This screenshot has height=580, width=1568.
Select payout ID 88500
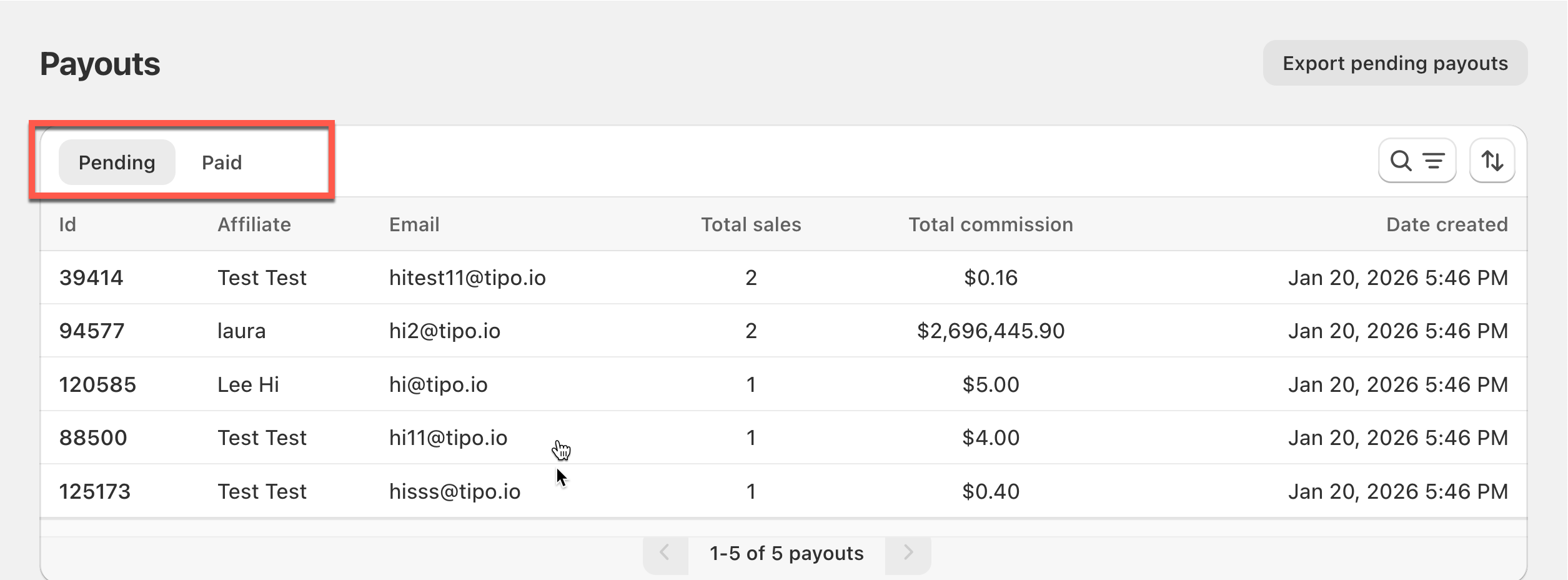(x=93, y=437)
